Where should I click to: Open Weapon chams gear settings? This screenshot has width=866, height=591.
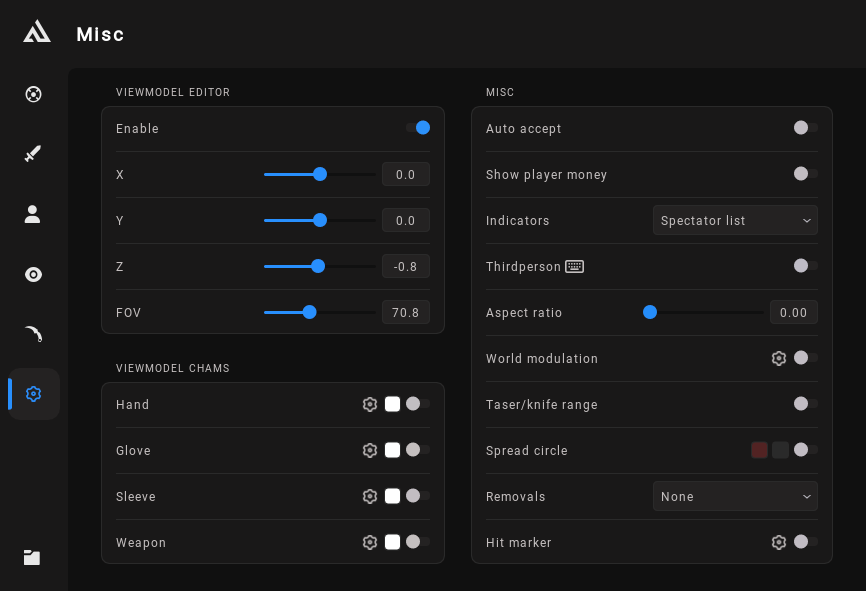pyautogui.click(x=370, y=542)
